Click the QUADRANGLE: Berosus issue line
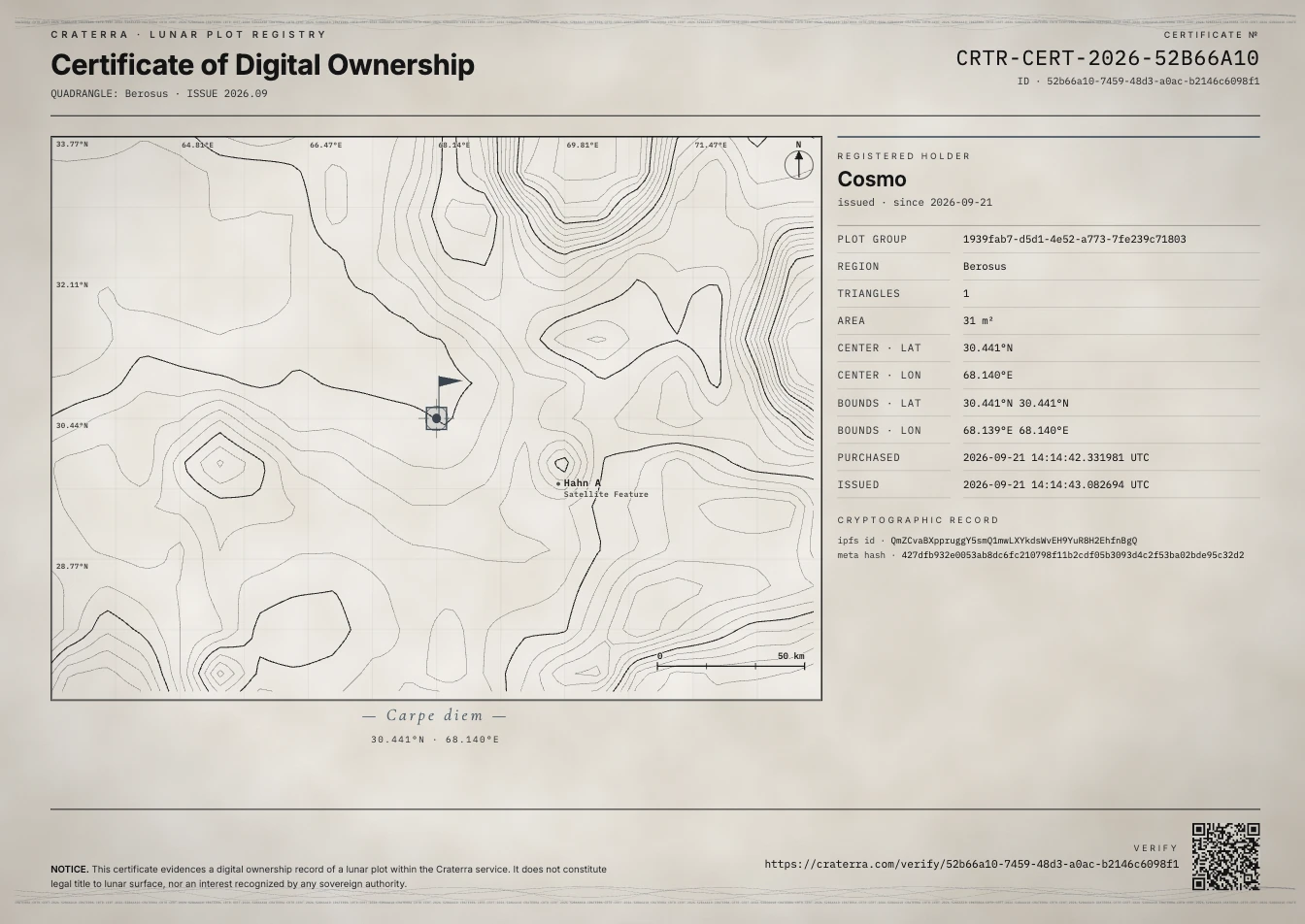This screenshot has width=1305, height=924. coord(159,94)
